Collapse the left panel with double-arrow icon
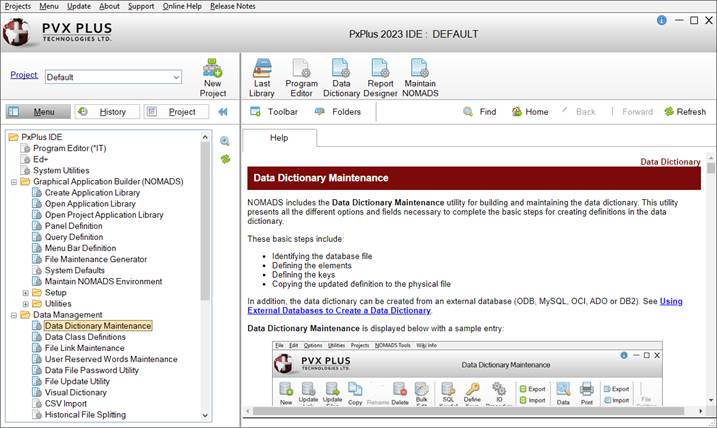The width and height of the screenshot is (717, 428). pos(222,112)
